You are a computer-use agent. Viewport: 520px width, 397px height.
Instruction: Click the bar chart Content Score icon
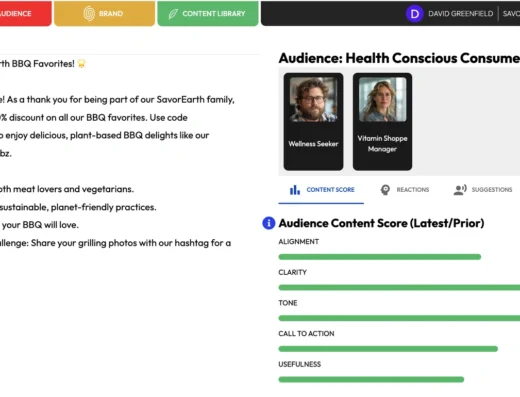coord(295,190)
